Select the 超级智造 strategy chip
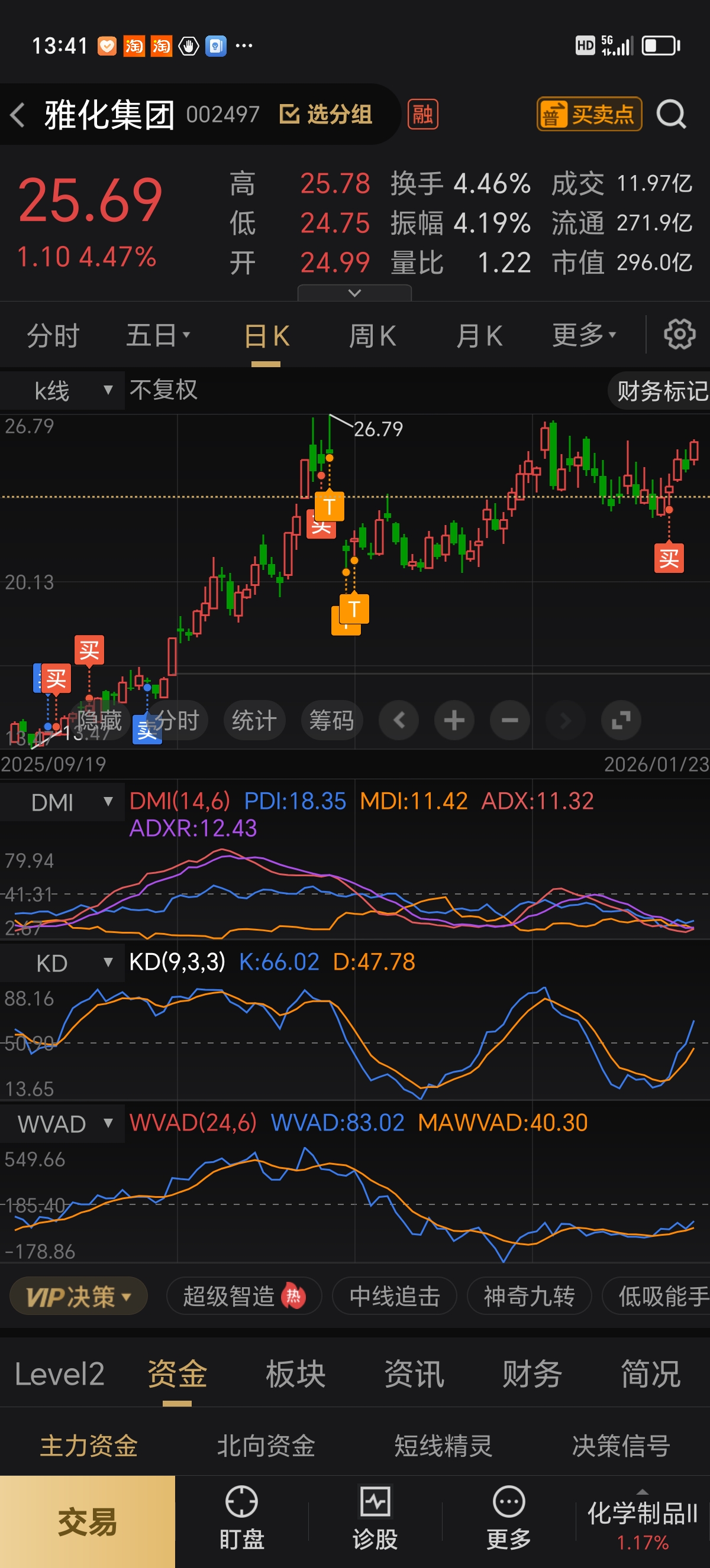This screenshot has height=1568, width=710. coord(244,1297)
